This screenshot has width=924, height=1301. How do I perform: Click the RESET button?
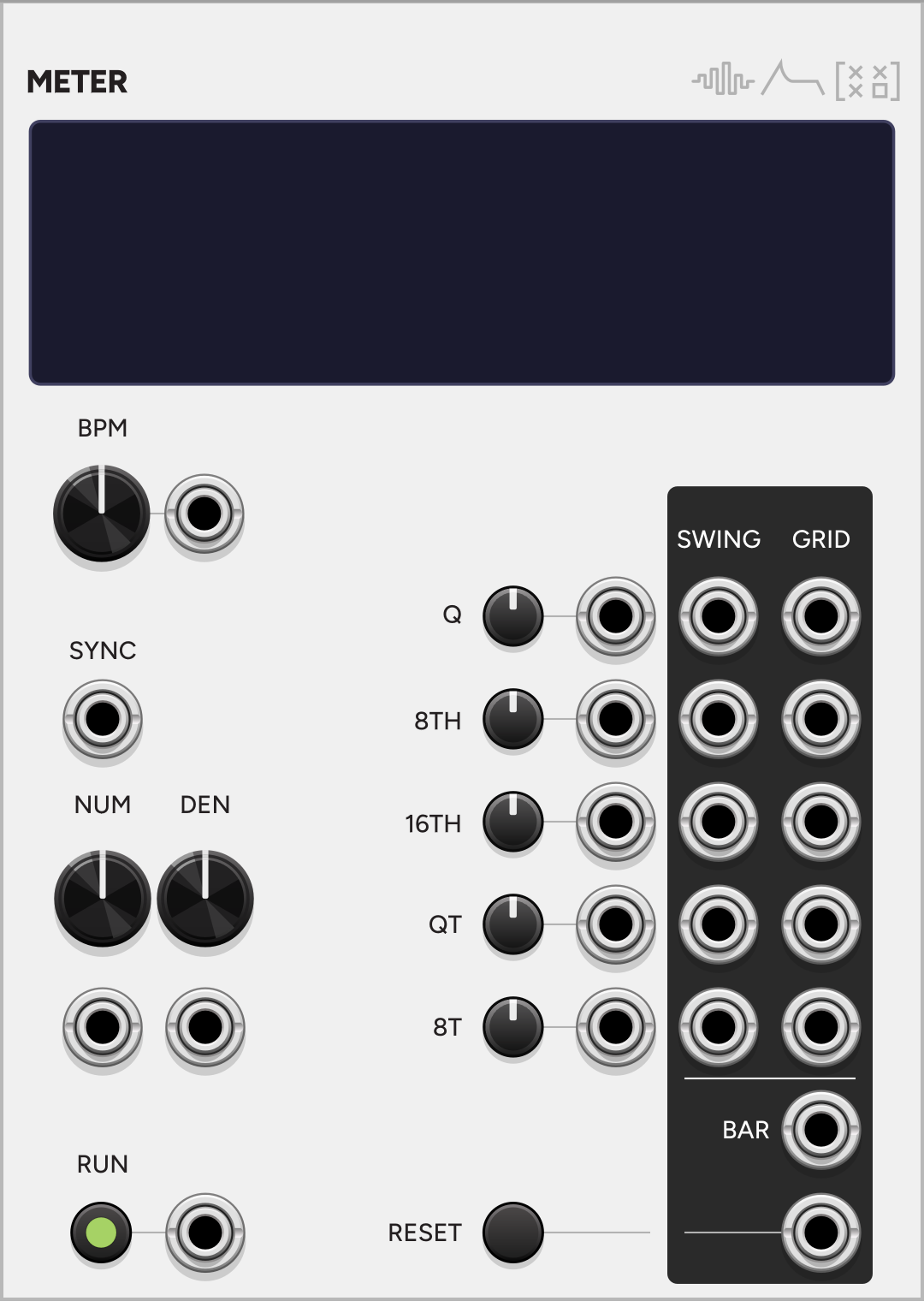(513, 1233)
